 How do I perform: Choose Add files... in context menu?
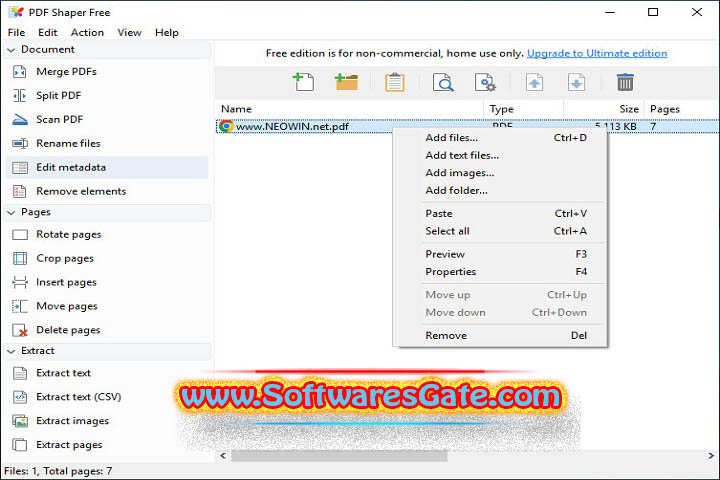[x=500, y=138]
